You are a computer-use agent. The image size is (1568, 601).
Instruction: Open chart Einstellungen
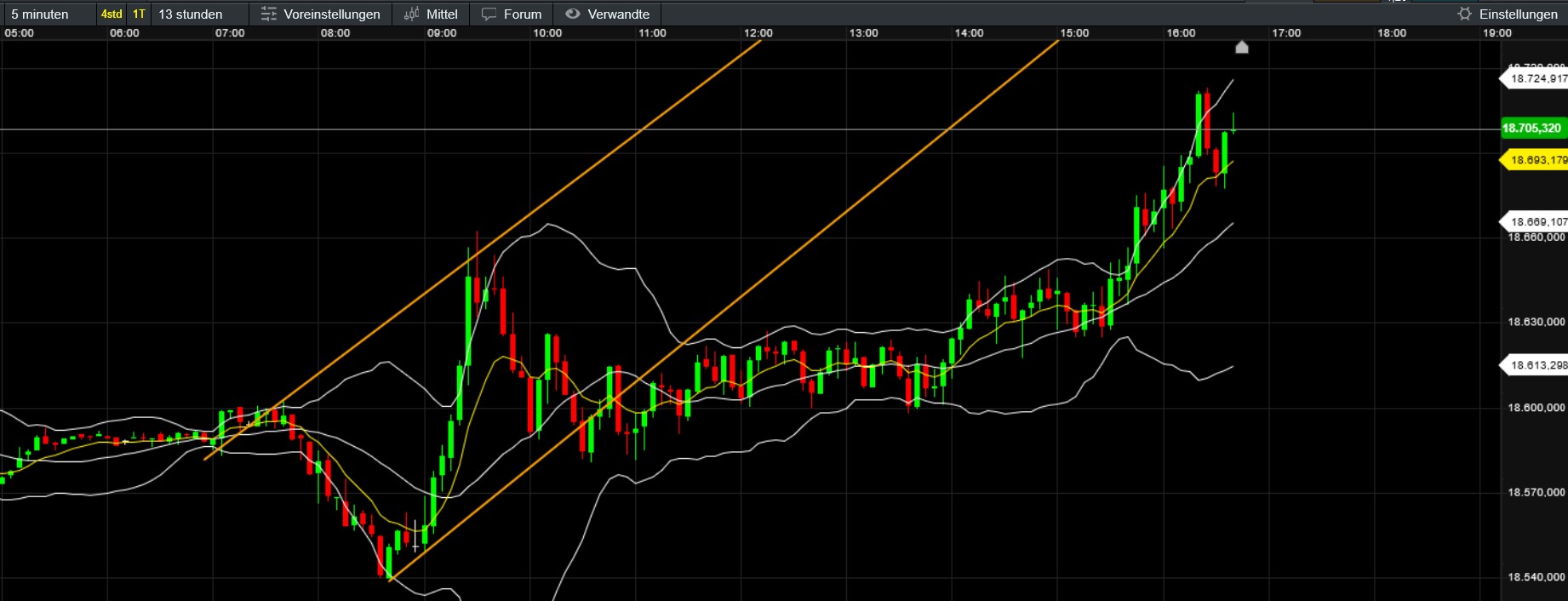(1519, 14)
